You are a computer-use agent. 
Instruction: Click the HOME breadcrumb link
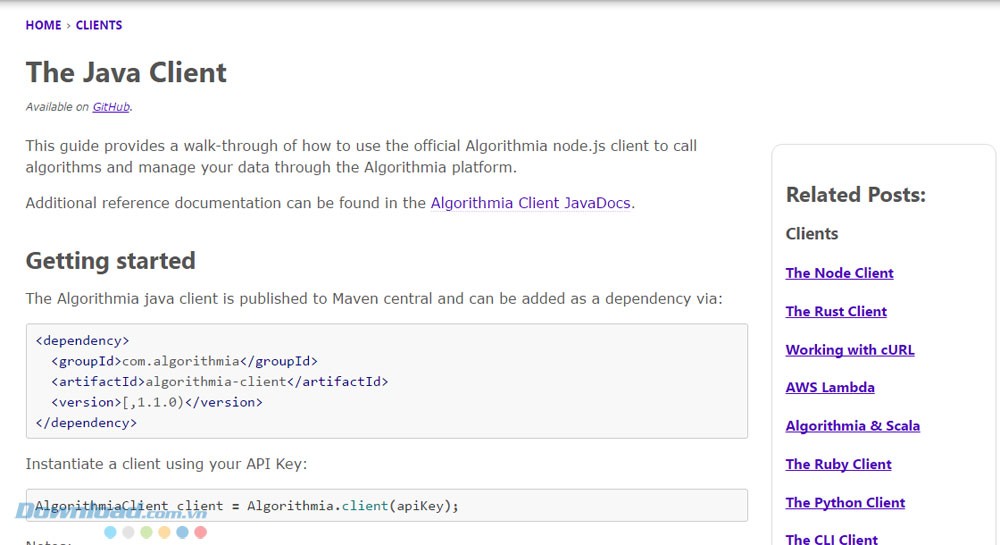pos(43,25)
